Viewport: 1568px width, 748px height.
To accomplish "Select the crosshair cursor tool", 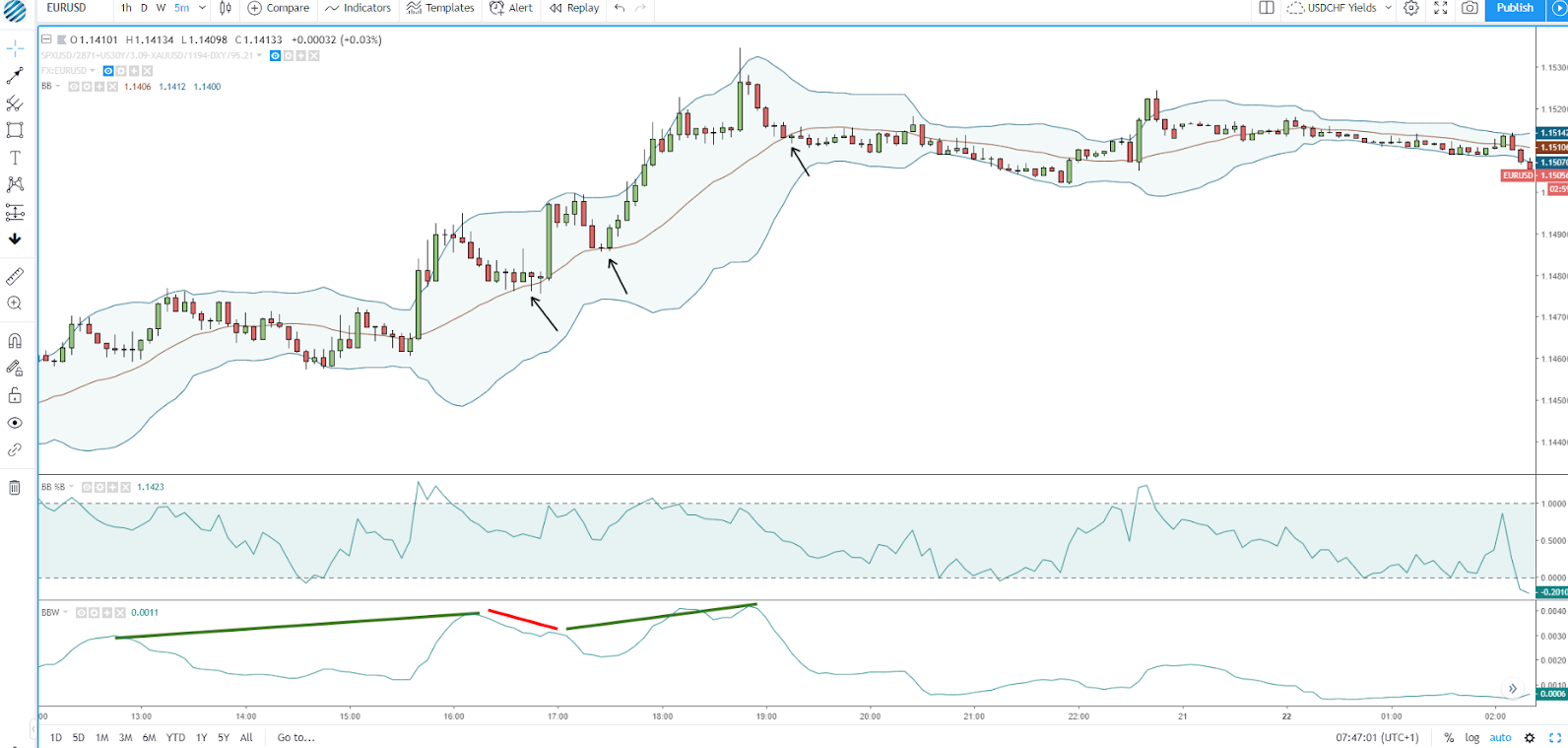I will pyautogui.click(x=15, y=47).
